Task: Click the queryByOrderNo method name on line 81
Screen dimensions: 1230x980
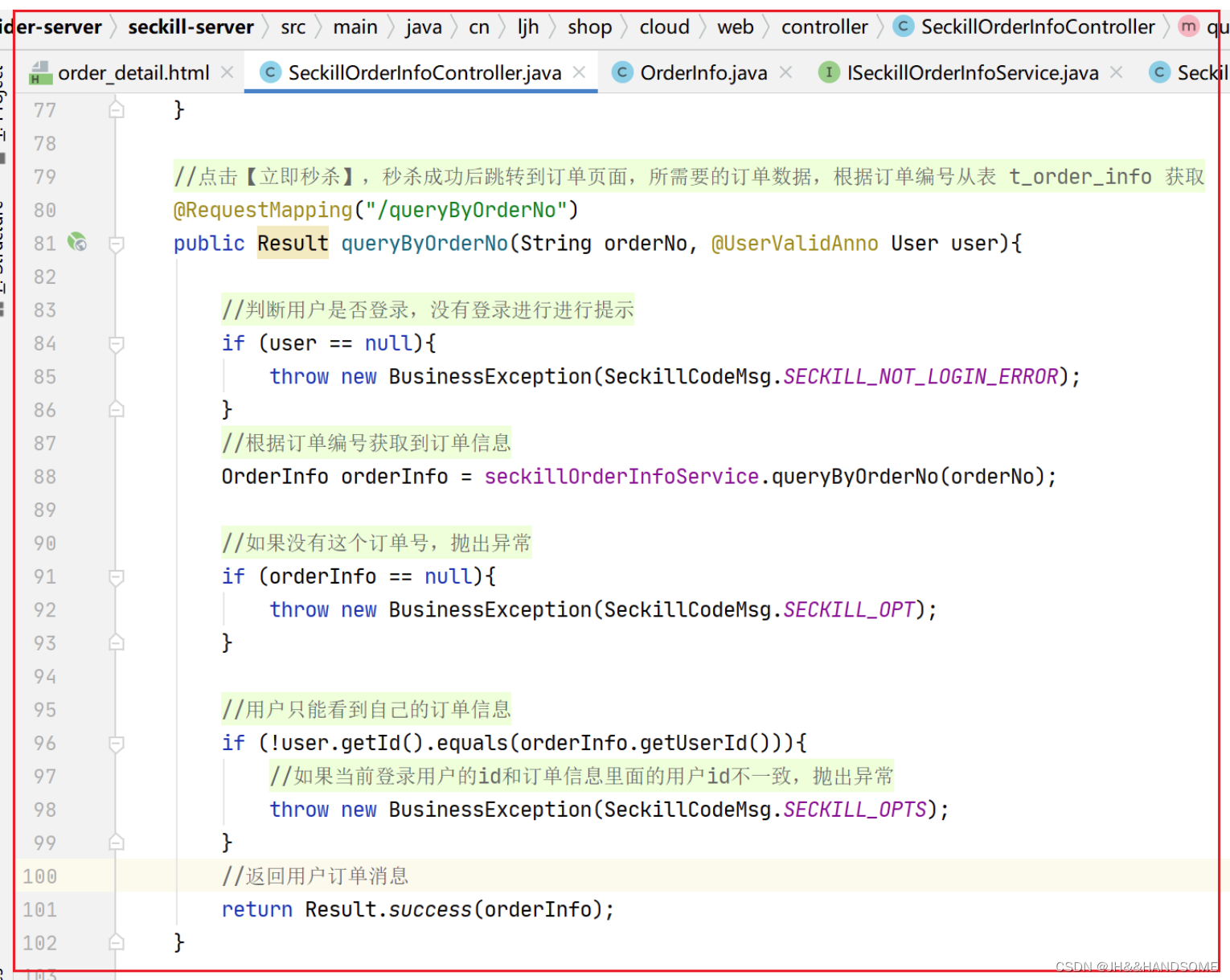Action: (x=424, y=243)
